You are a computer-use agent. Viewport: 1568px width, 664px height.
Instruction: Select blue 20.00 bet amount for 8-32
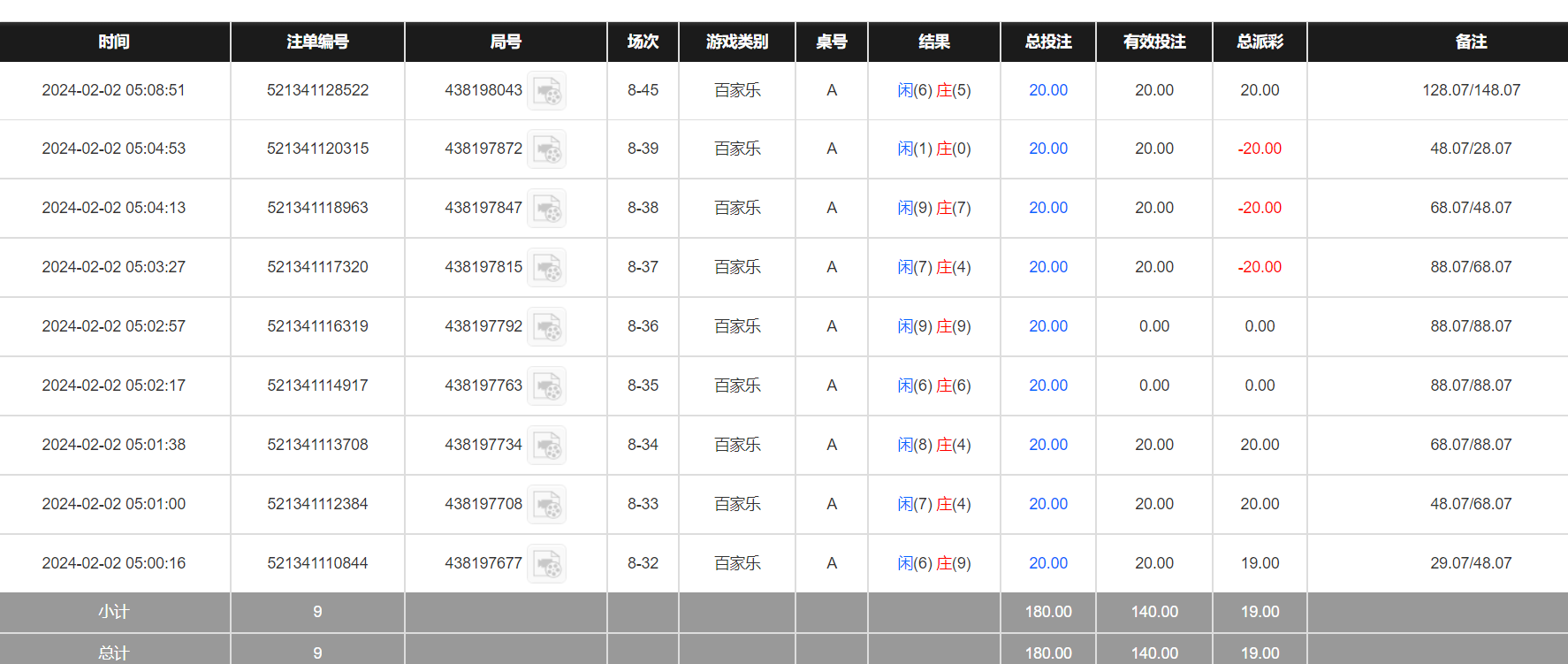(x=1047, y=563)
